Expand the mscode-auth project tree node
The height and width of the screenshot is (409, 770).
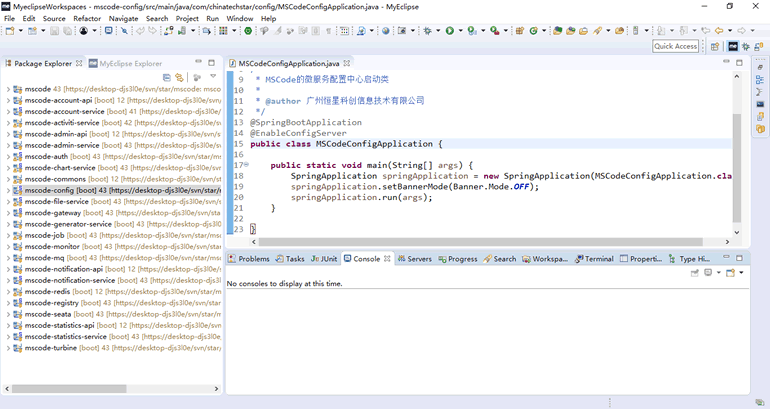click(x=8, y=157)
